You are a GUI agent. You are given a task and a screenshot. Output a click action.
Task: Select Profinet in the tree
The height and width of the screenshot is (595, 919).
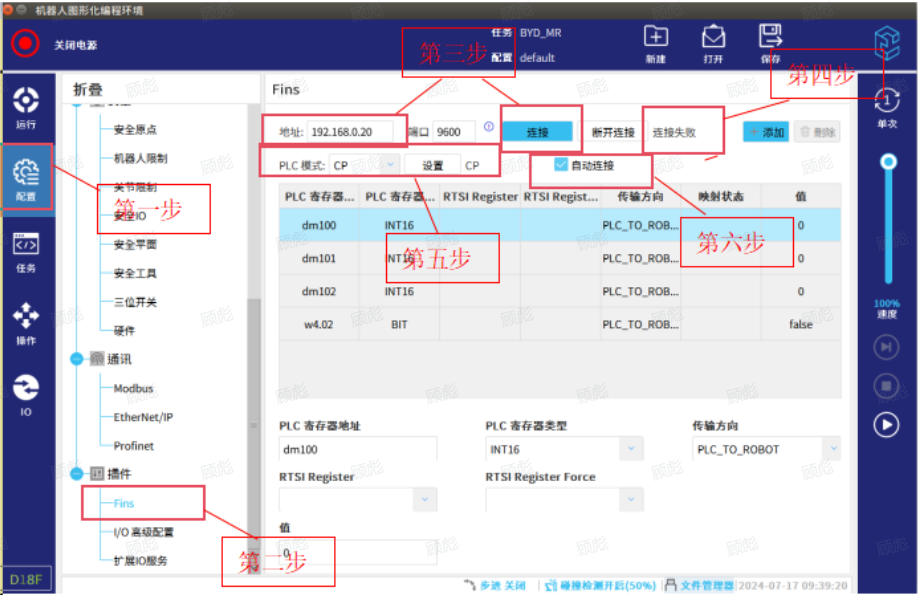click(x=133, y=446)
